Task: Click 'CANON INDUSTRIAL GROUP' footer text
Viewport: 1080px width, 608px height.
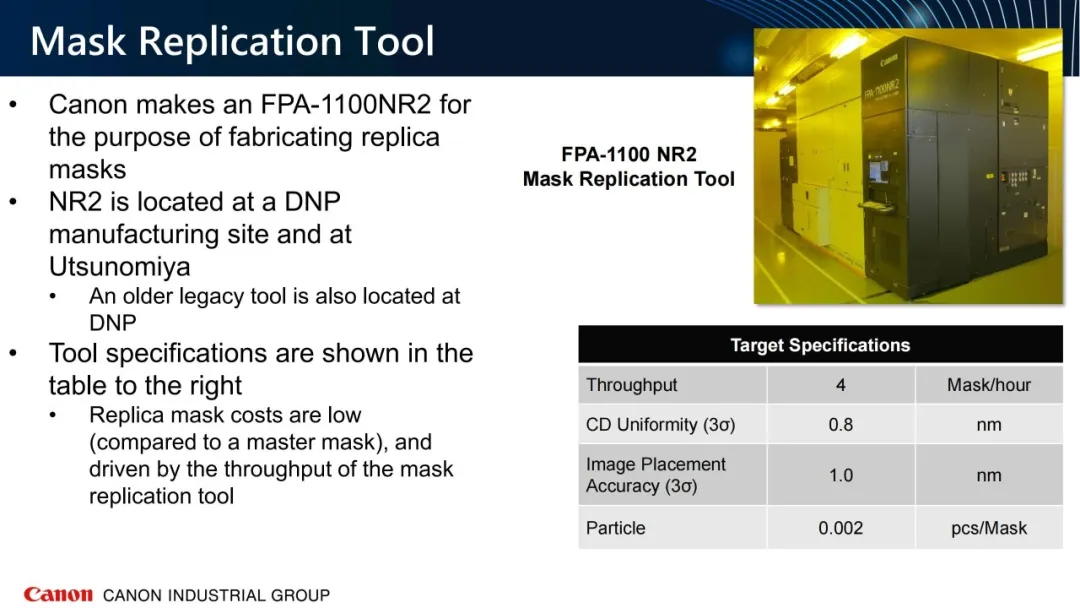Action: pyautogui.click(x=216, y=595)
